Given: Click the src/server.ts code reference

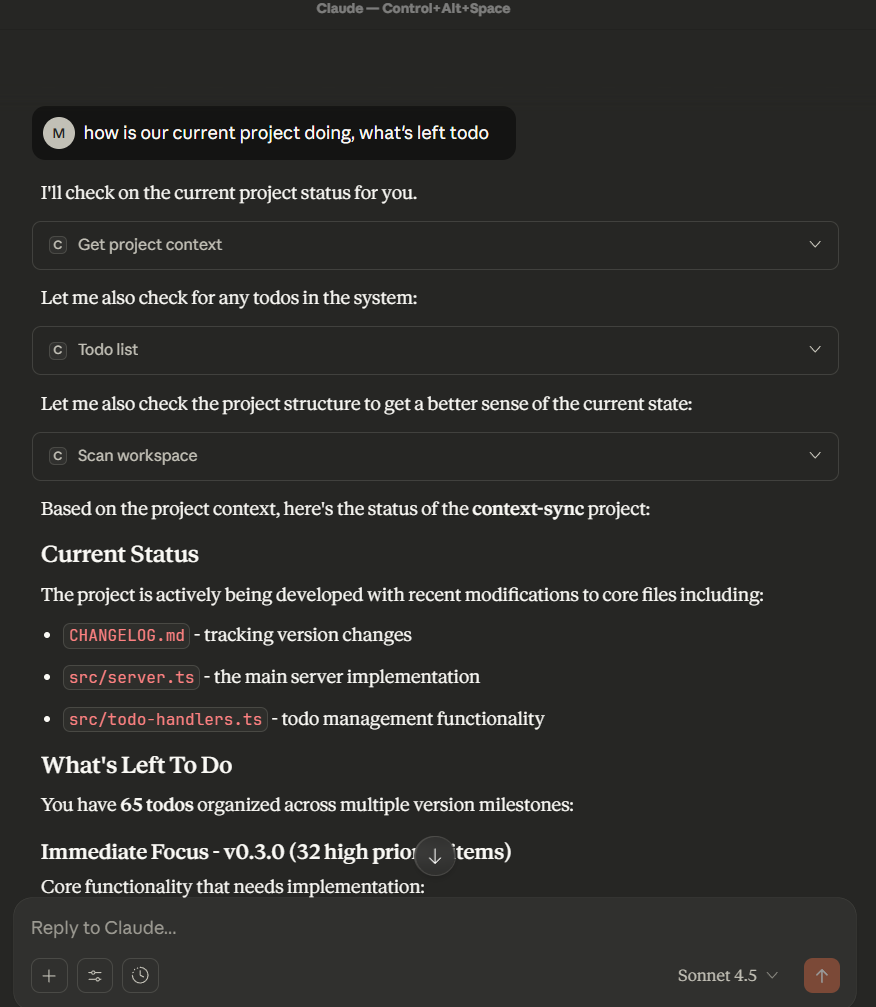Looking at the screenshot, I should click(131, 677).
